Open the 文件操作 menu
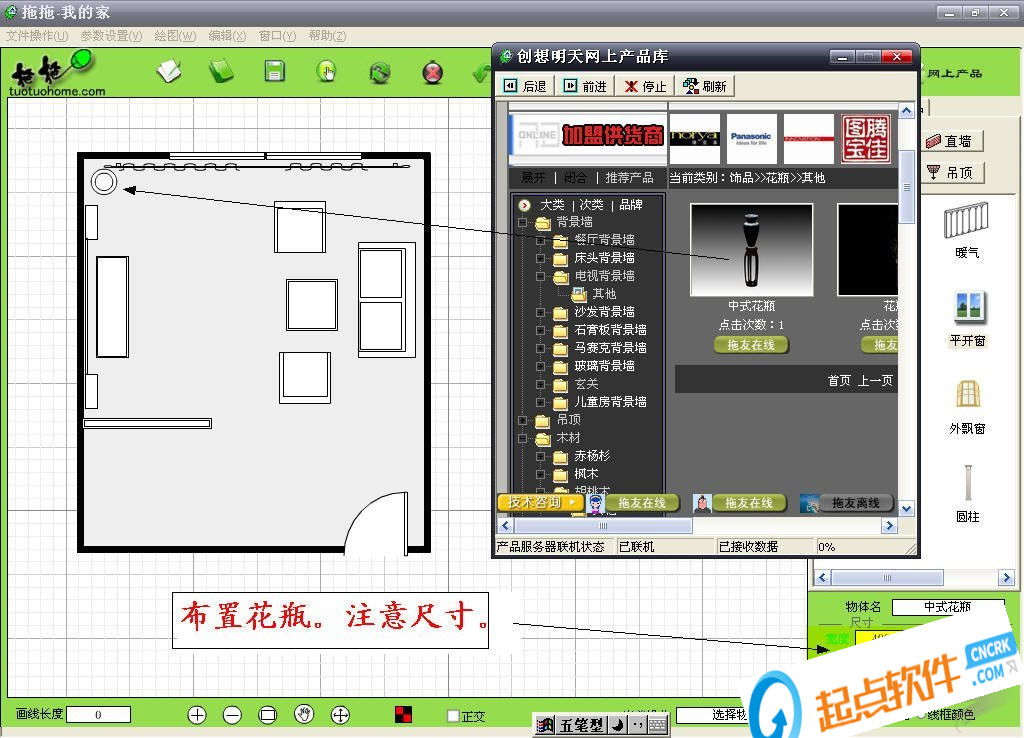Screen dimensions: 1024x738 click(37, 36)
